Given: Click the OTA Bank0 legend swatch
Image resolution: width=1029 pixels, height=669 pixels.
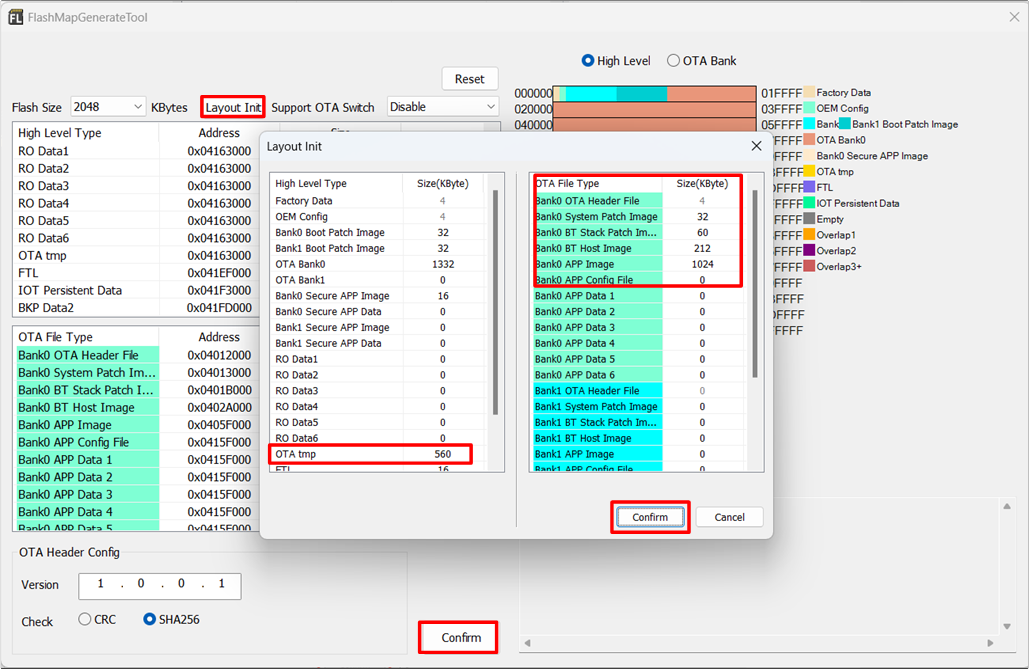Looking at the screenshot, I should [809, 139].
